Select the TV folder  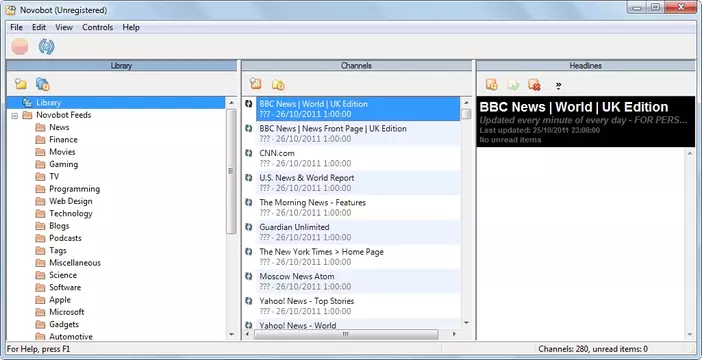54,176
